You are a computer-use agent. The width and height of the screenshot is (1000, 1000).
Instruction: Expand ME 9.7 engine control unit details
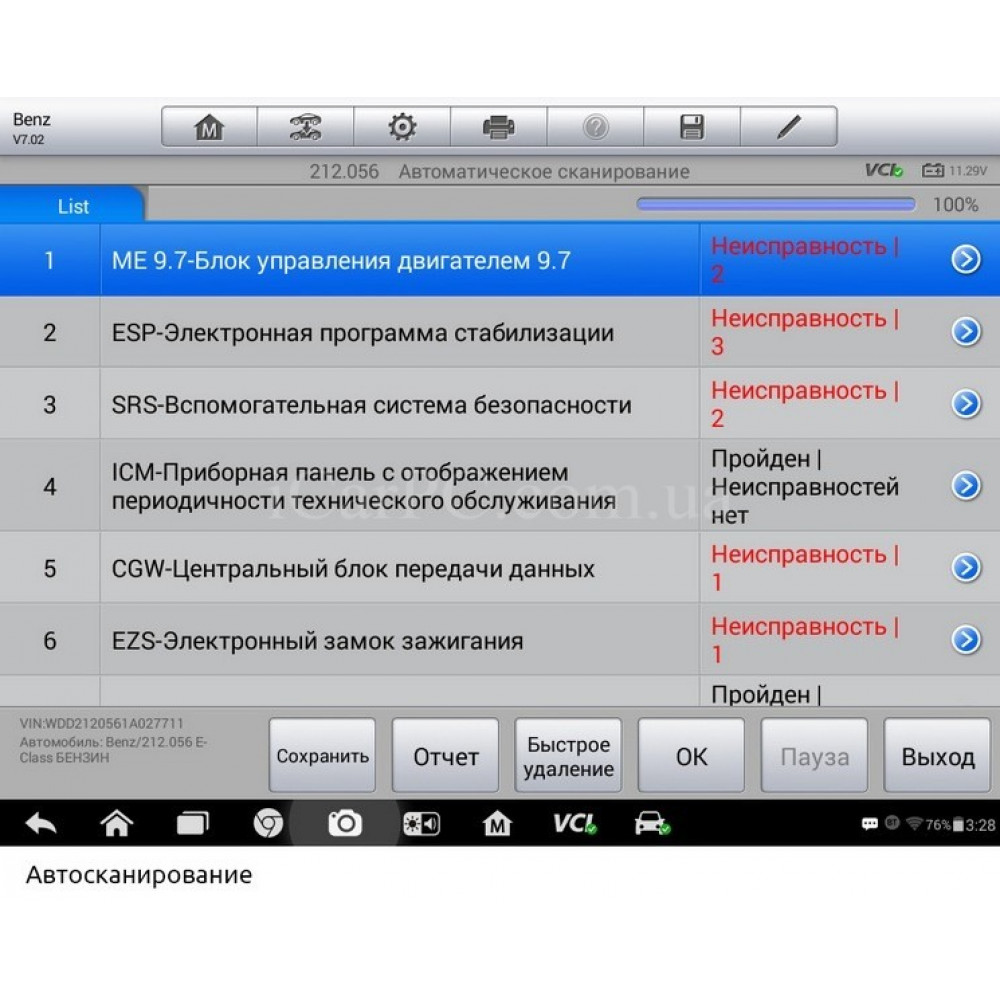[x=965, y=260]
